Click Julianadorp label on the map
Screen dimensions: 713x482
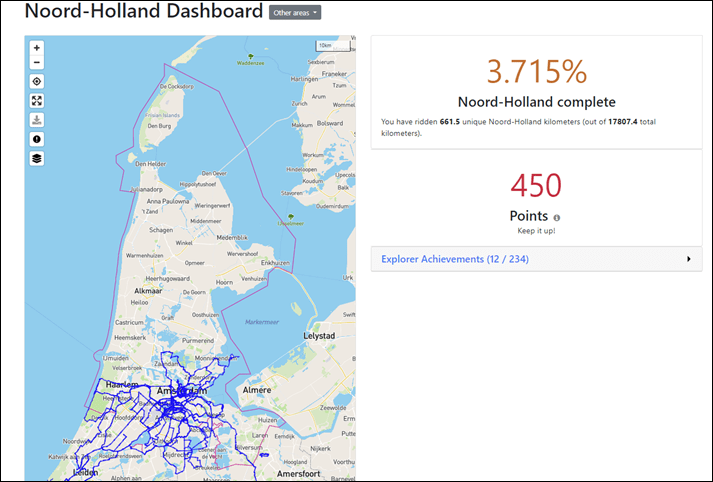[x=146, y=189]
